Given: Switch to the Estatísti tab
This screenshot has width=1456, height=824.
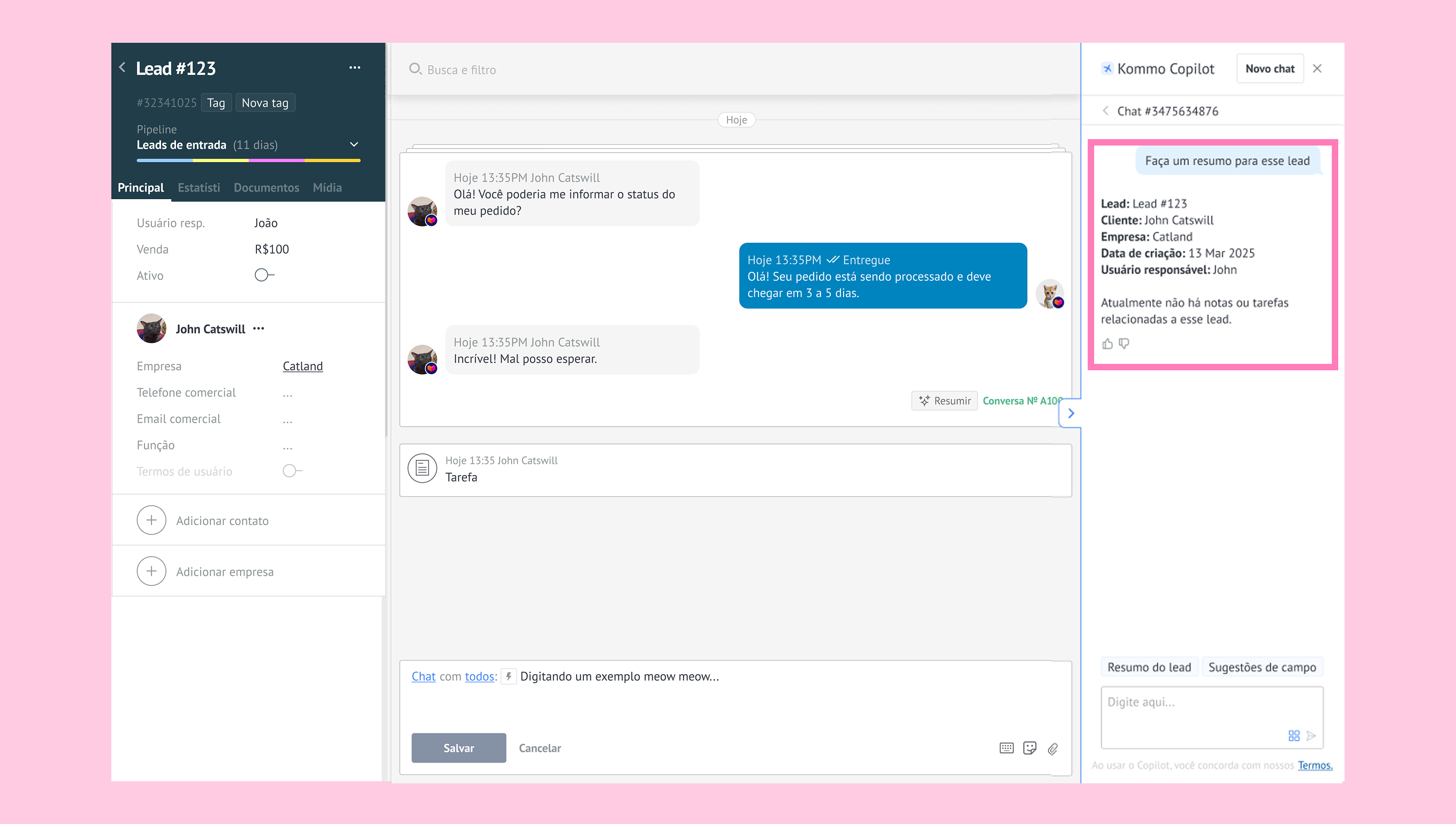Looking at the screenshot, I should 199,187.
